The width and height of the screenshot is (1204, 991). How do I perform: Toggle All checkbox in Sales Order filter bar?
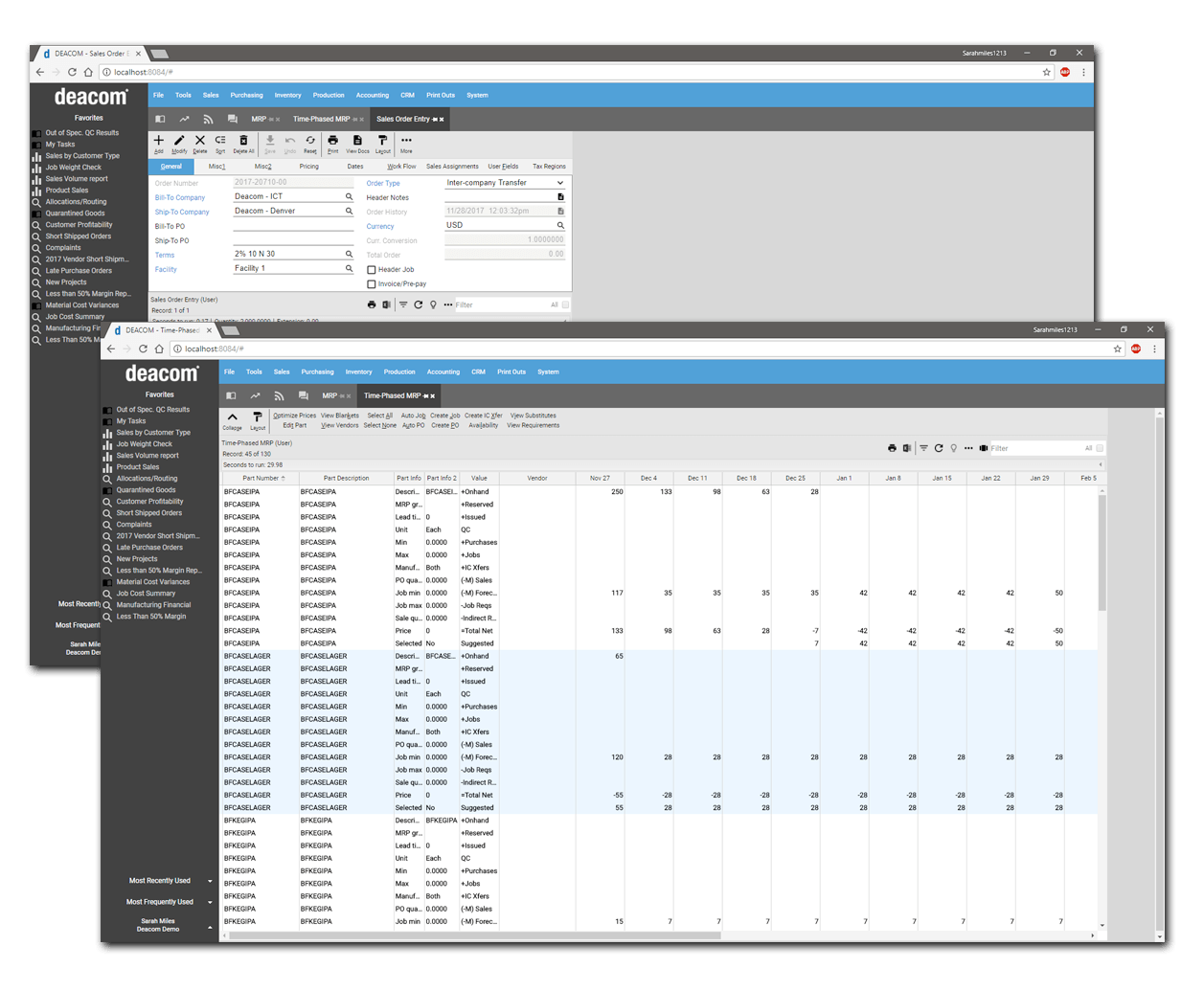(x=565, y=304)
